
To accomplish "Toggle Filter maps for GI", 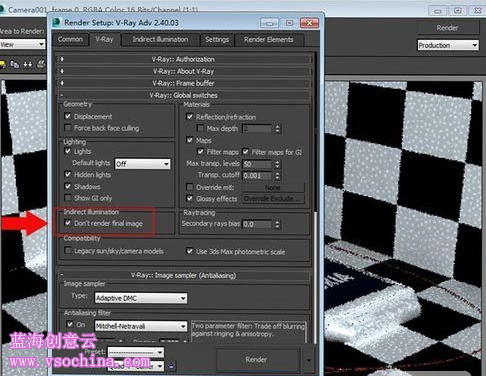I will coord(246,152).
